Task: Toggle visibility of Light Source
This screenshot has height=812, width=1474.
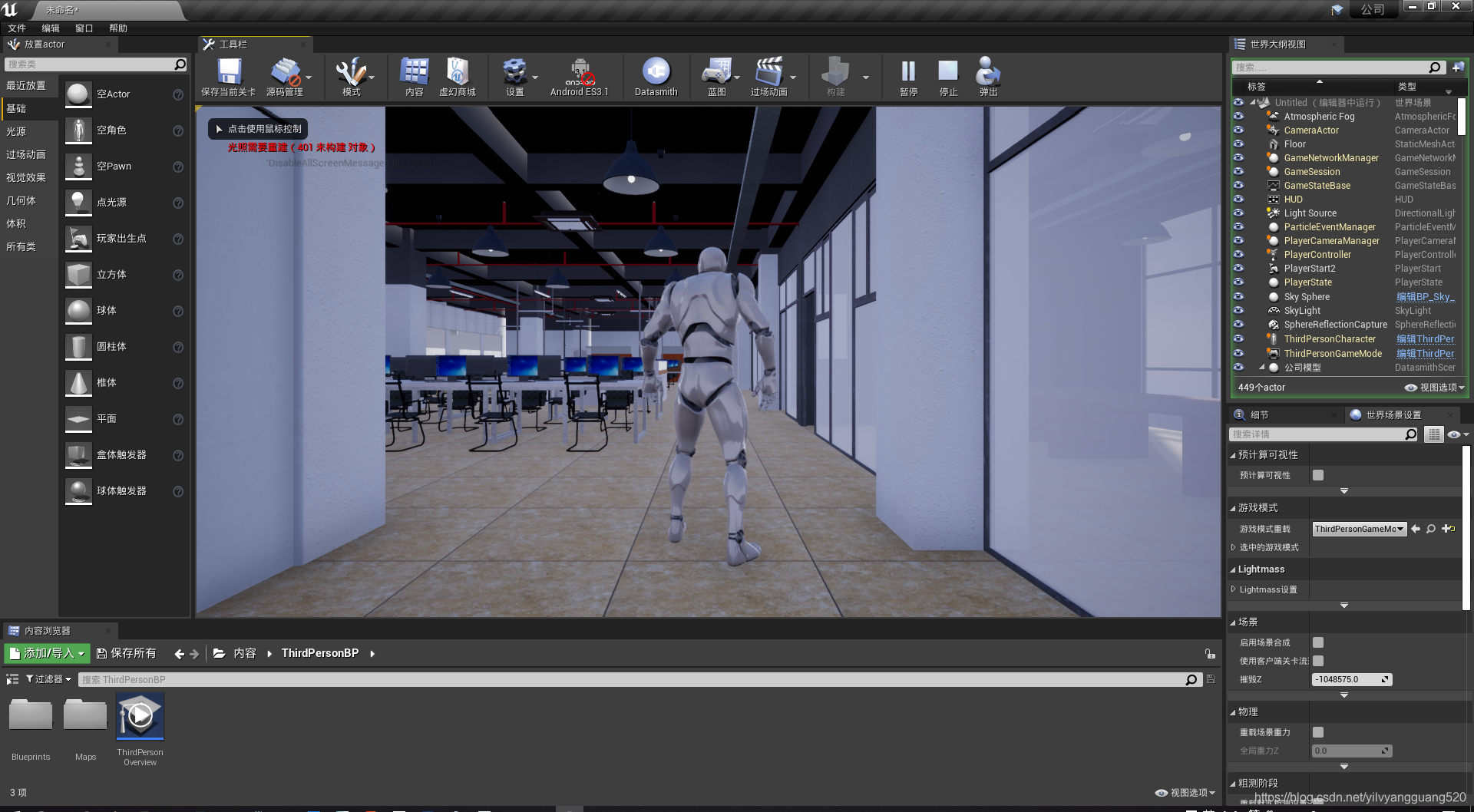Action: [1238, 213]
